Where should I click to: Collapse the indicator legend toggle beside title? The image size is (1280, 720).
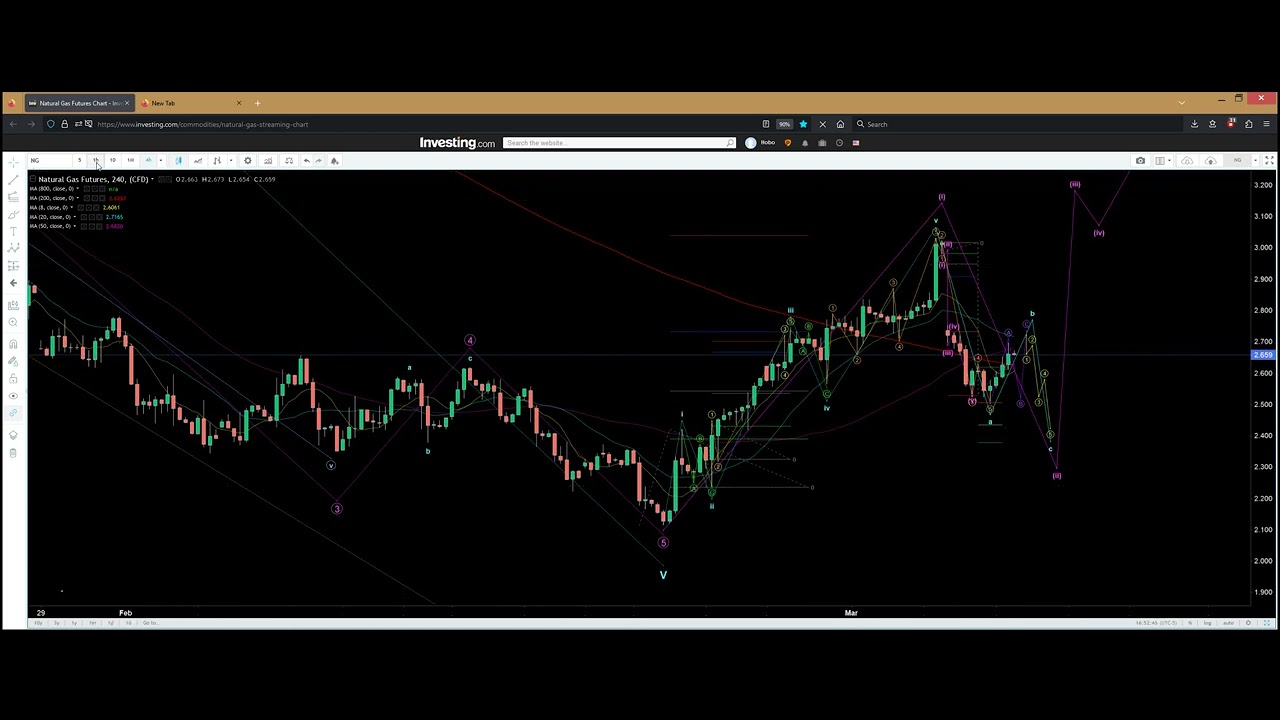33,179
